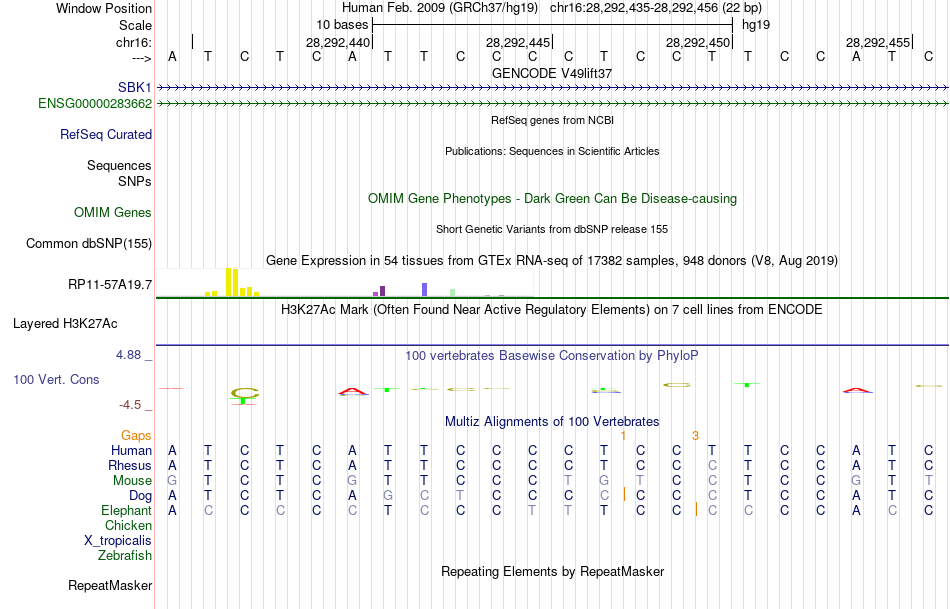Click the dark purple GTEx bar
Image resolution: width=950 pixels, height=609 pixels.
tap(382, 291)
